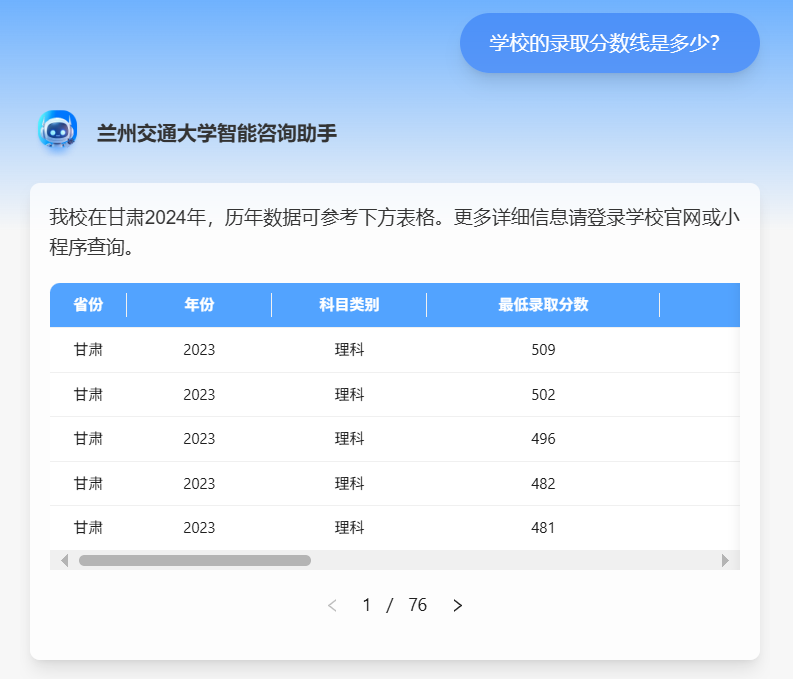The image size is (793, 679).
Task: Click the 科目类别 column header
Action: click(x=349, y=305)
